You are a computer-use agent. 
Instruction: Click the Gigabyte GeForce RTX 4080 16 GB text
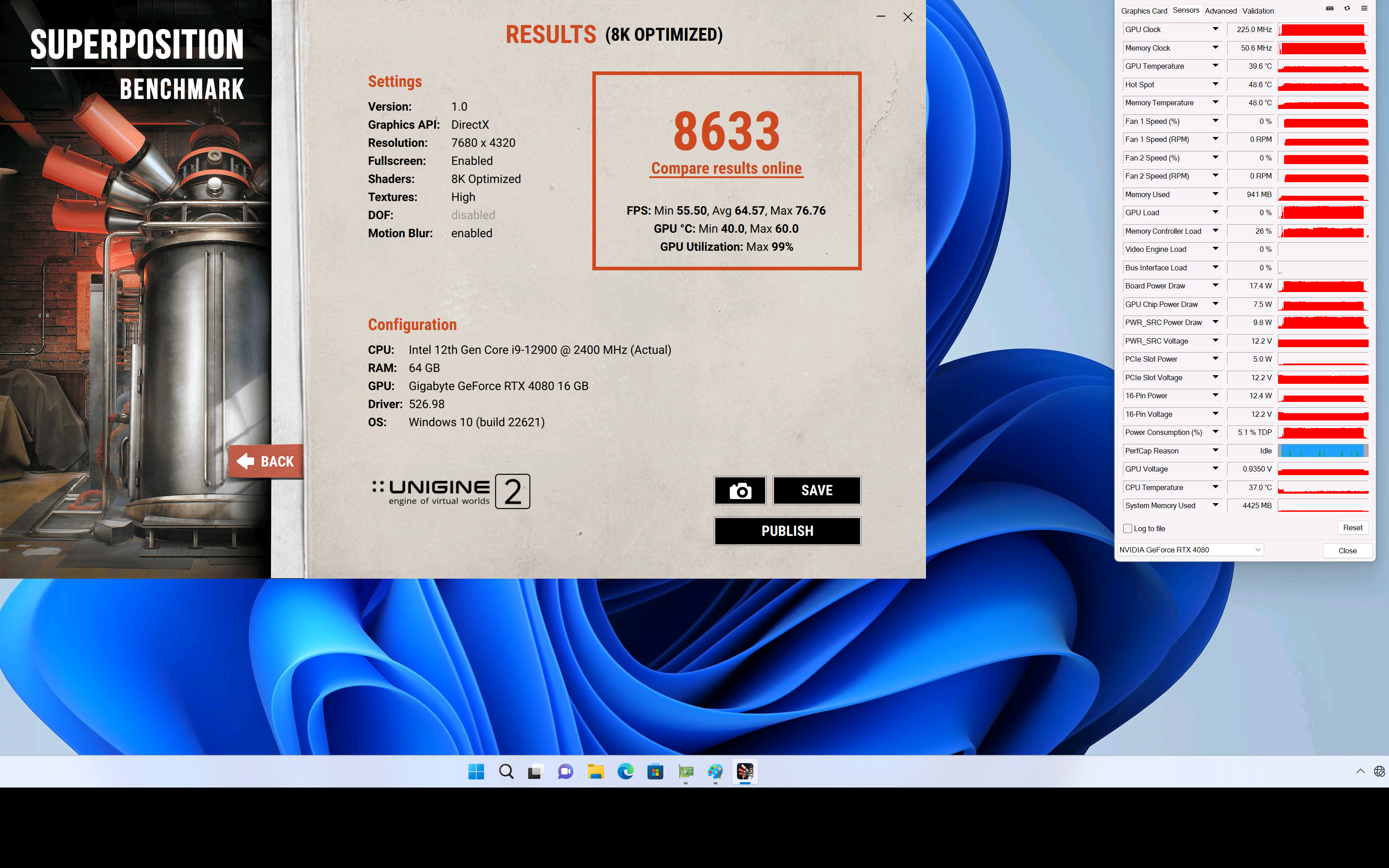[x=498, y=386]
